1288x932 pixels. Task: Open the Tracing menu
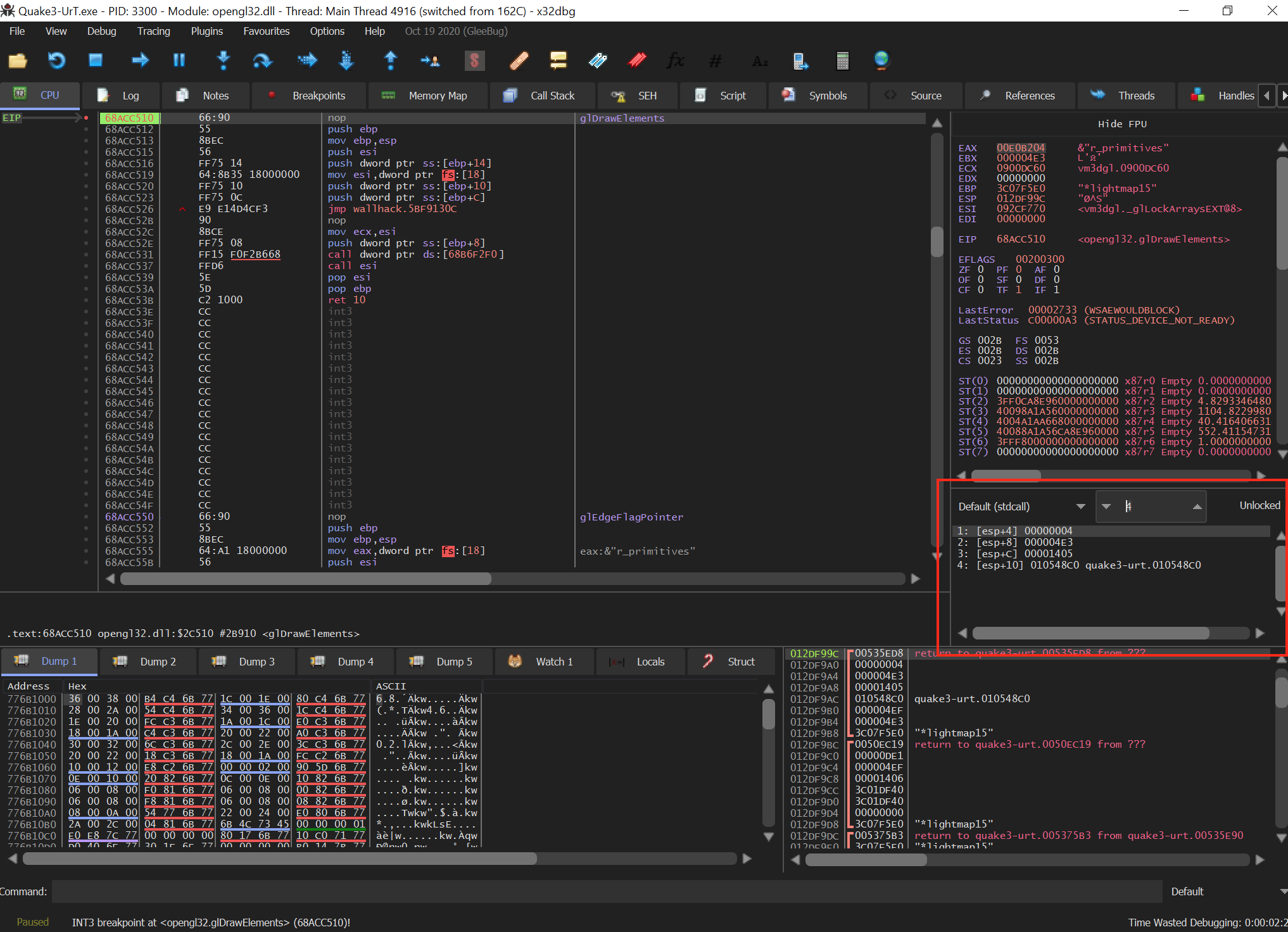153,31
